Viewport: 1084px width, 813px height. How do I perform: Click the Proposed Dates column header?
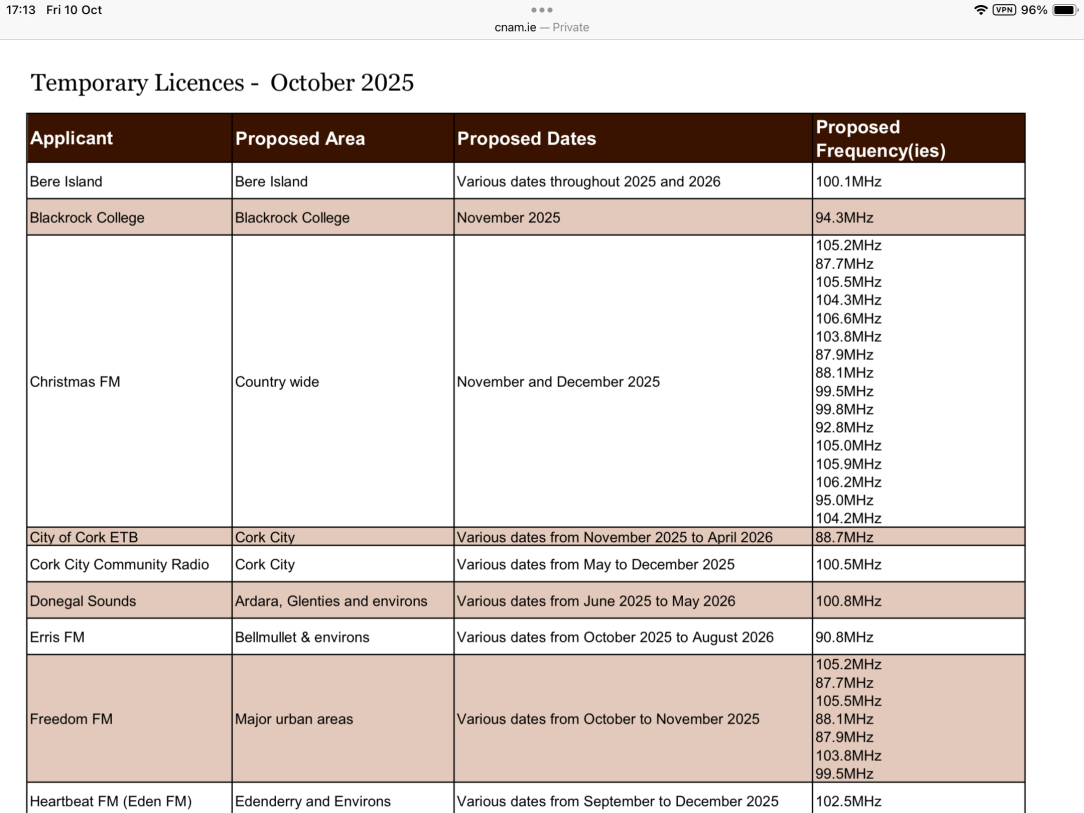coord(633,138)
